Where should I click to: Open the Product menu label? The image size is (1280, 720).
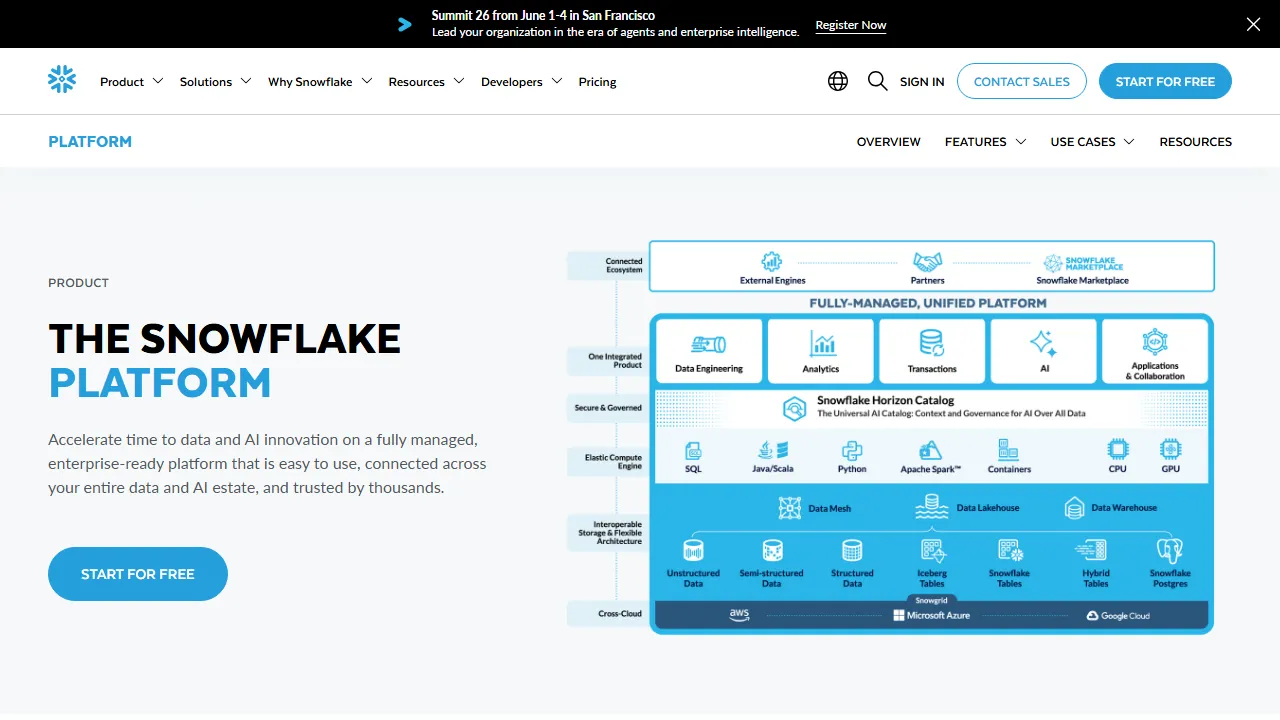point(122,82)
